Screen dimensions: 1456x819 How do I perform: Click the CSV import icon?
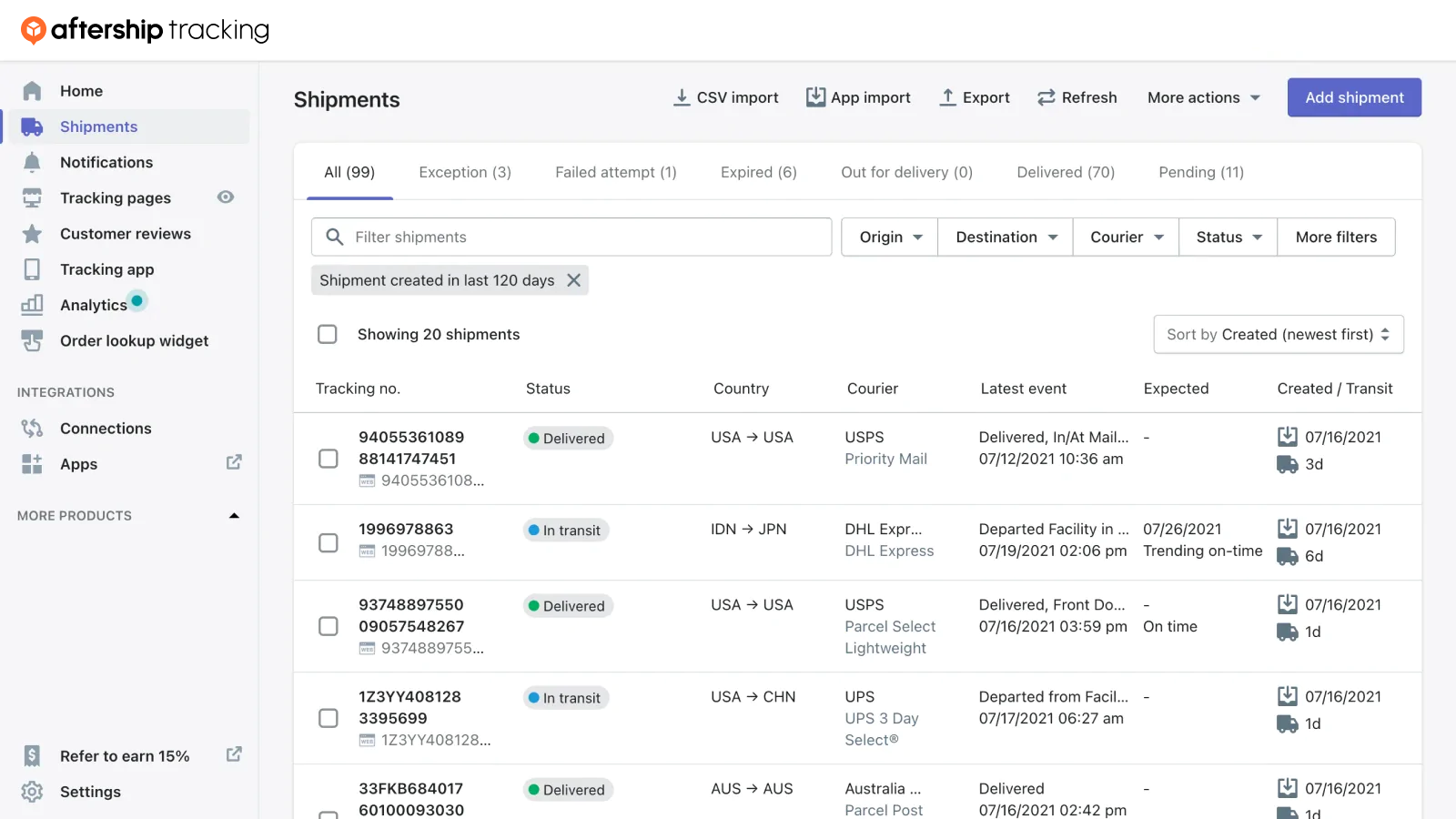[x=682, y=96]
